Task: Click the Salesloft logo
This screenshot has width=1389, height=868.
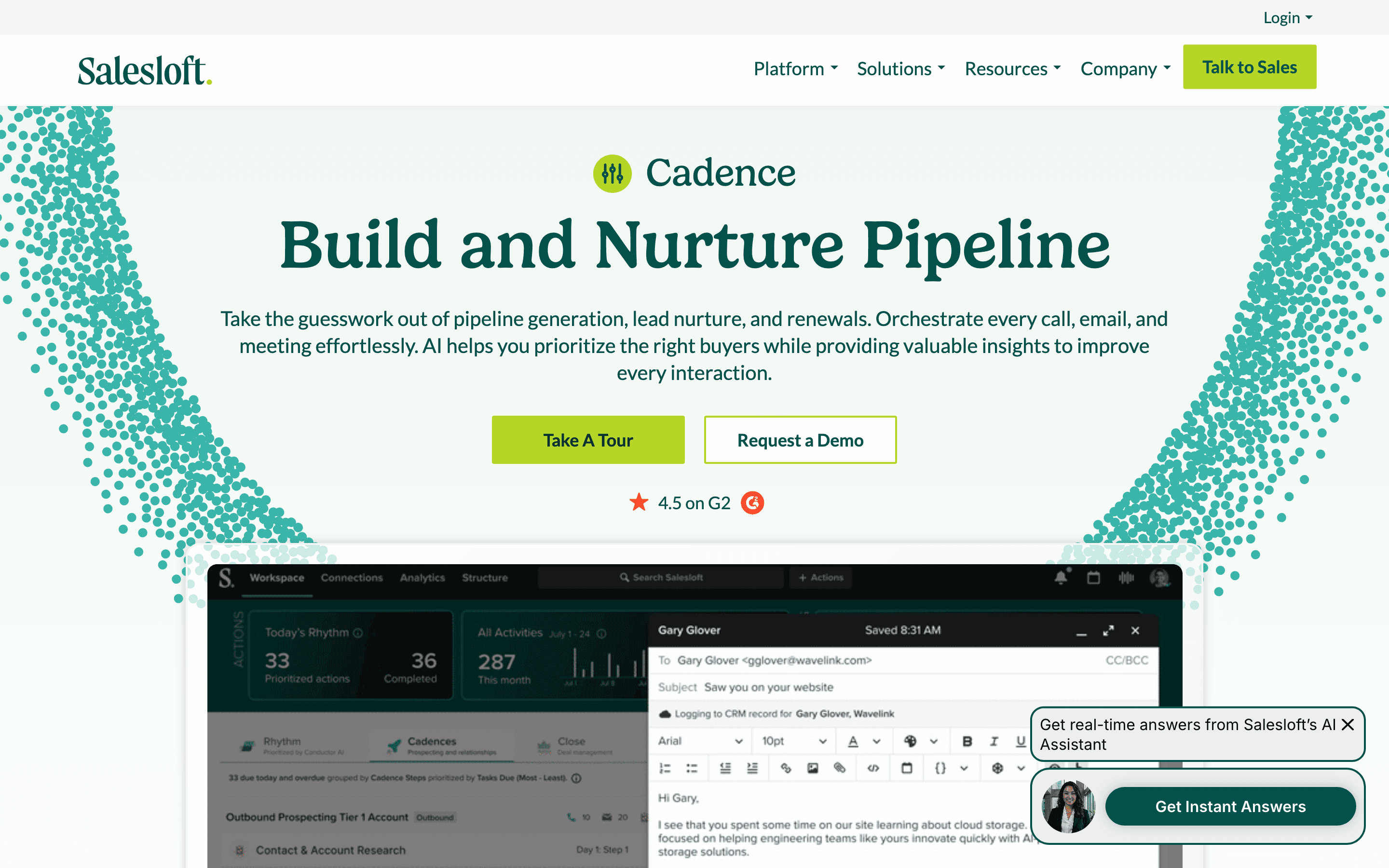Action: 145,70
